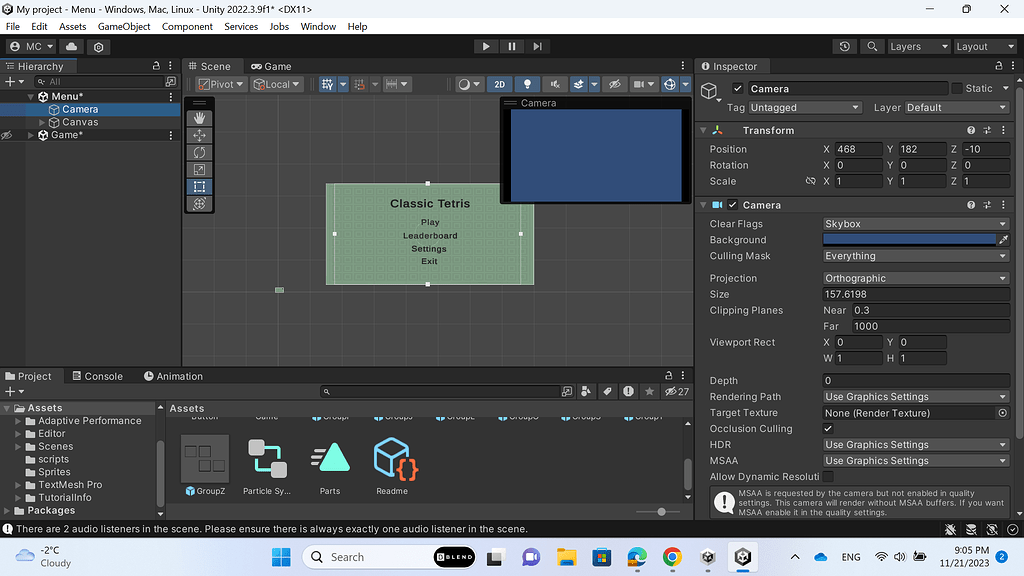
Task: Click the background color eyedropper icon
Action: click(x=1003, y=240)
